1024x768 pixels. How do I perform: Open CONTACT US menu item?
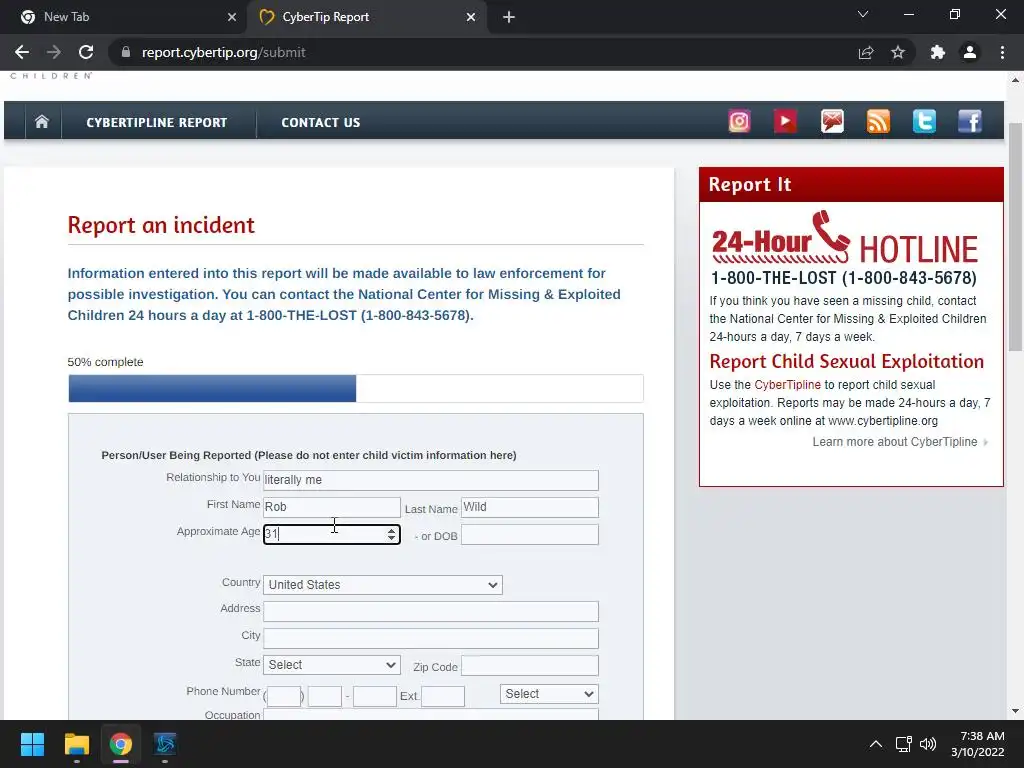(321, 122)
